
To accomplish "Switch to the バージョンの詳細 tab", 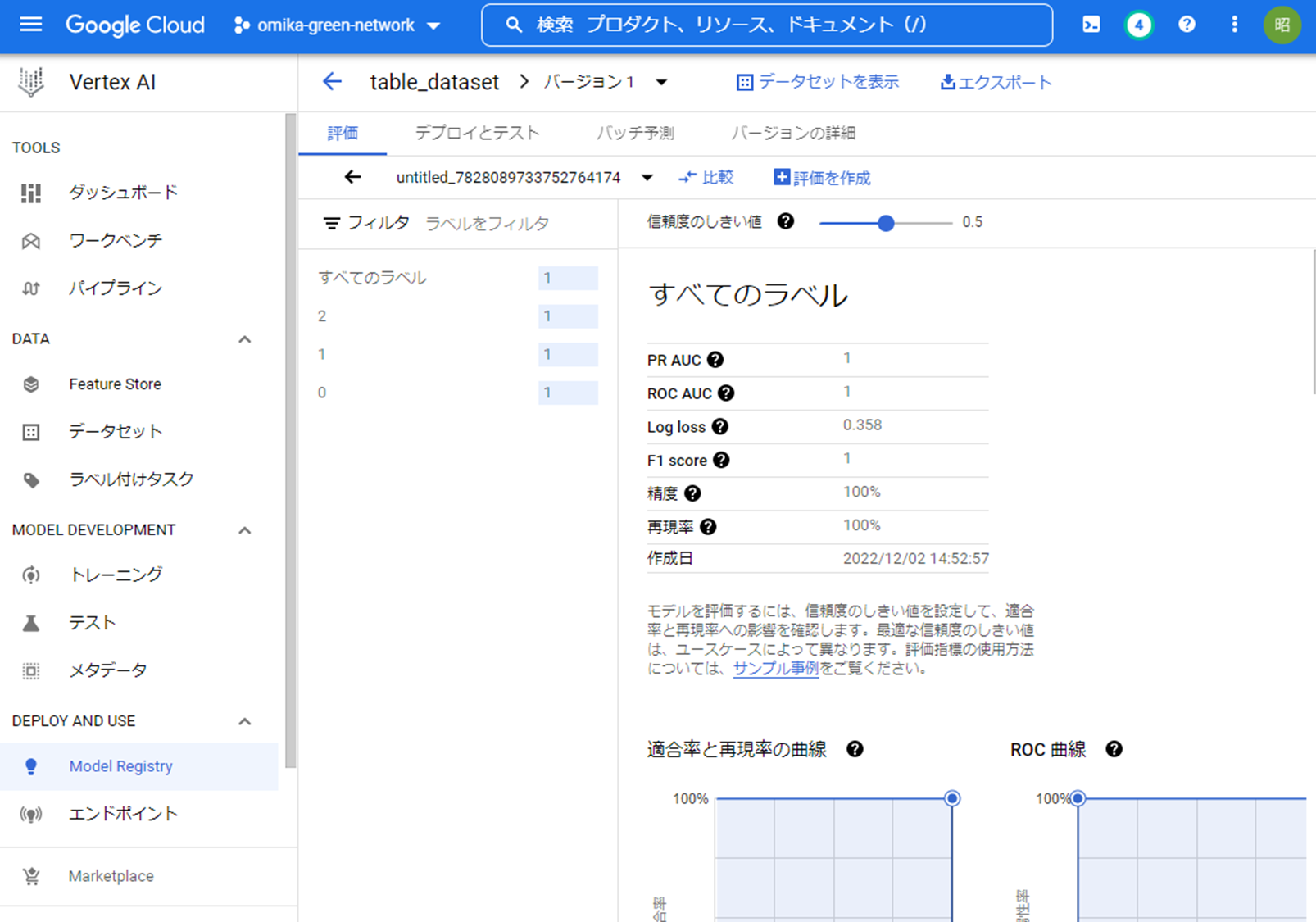I will (x=793, y=133).
